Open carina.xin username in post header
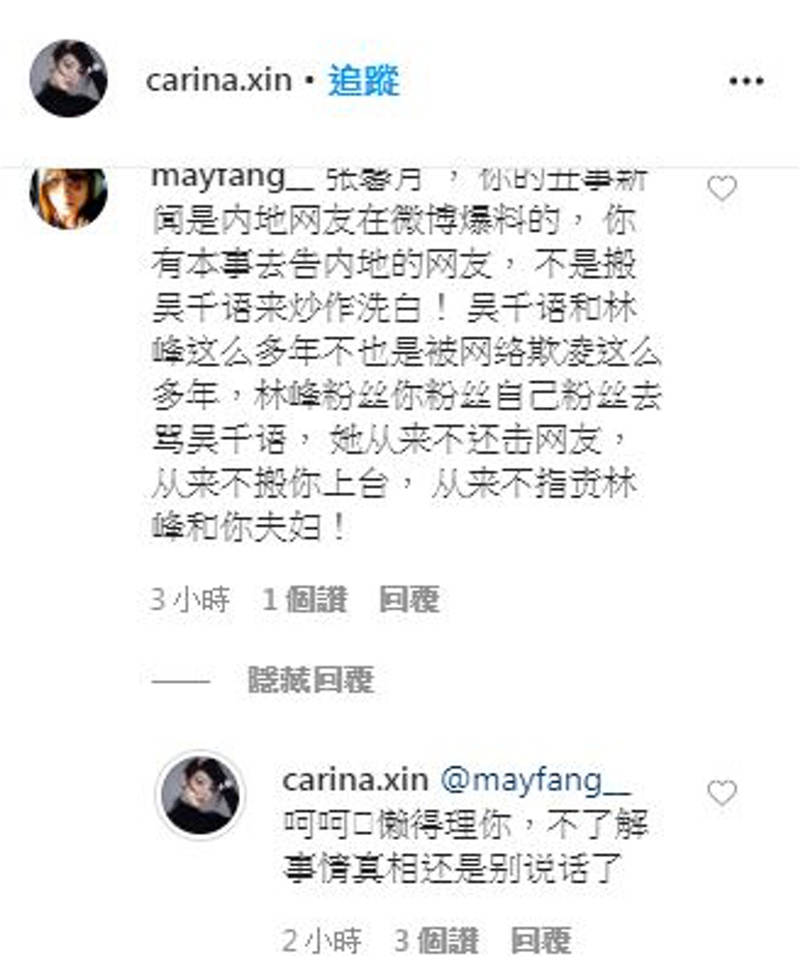The height and width of the screenshot is (973, 800). [218, 81]
